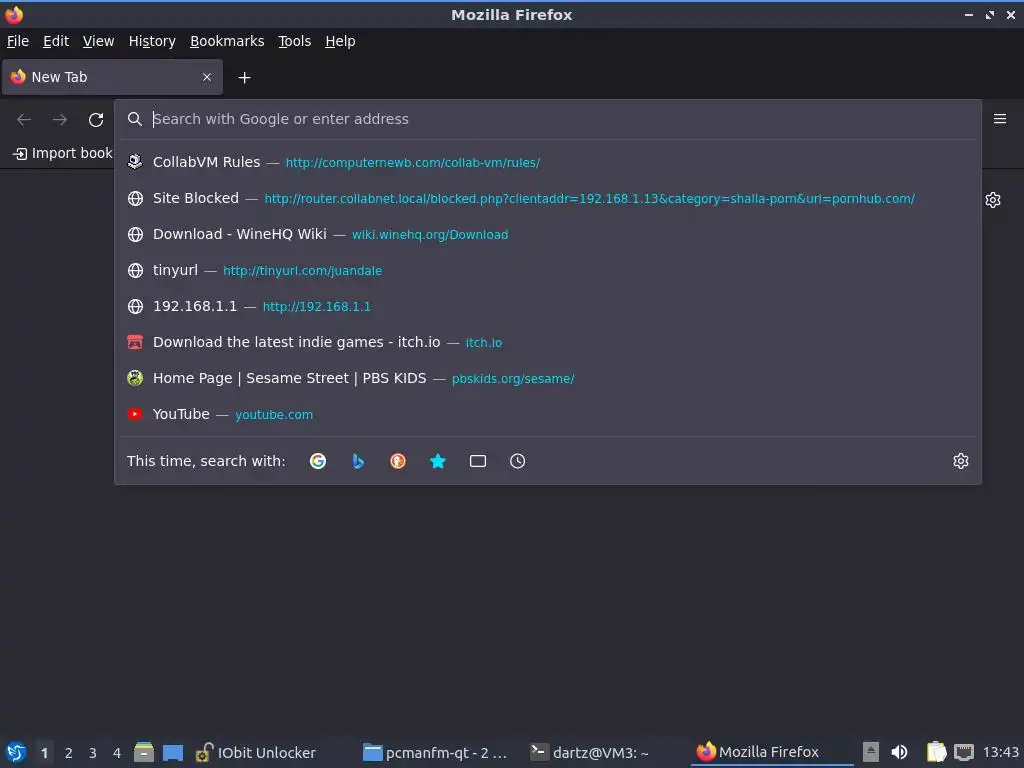Open the Edit menu
The image size is (1024, 768).
[56, 41]
